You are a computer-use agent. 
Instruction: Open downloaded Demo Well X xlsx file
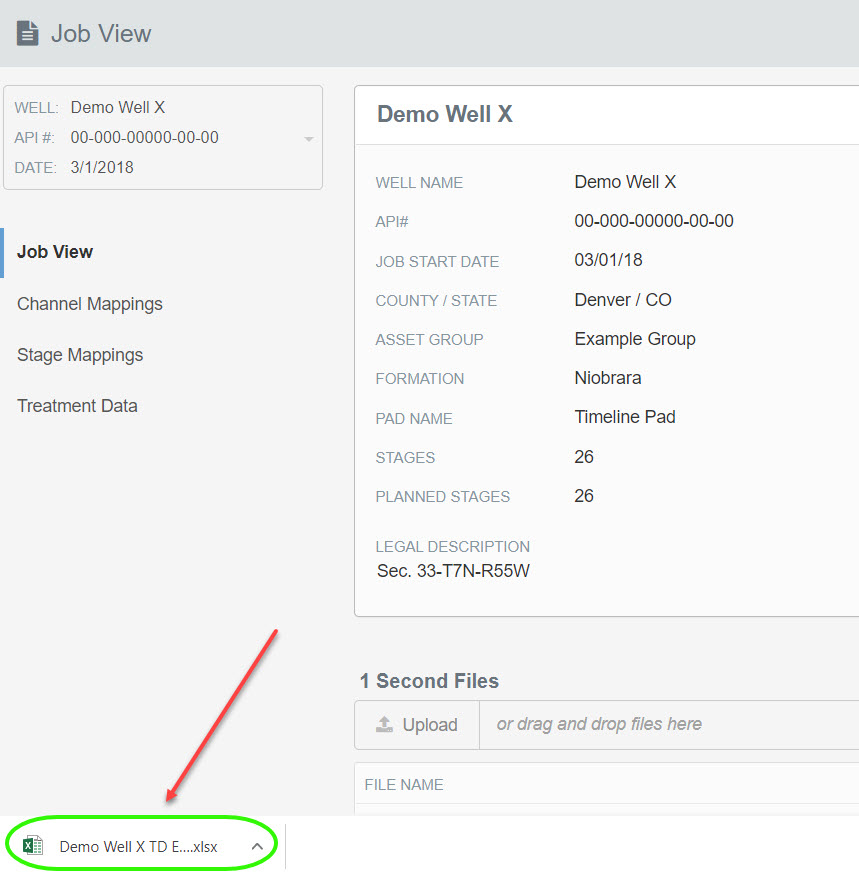(138, 846)
